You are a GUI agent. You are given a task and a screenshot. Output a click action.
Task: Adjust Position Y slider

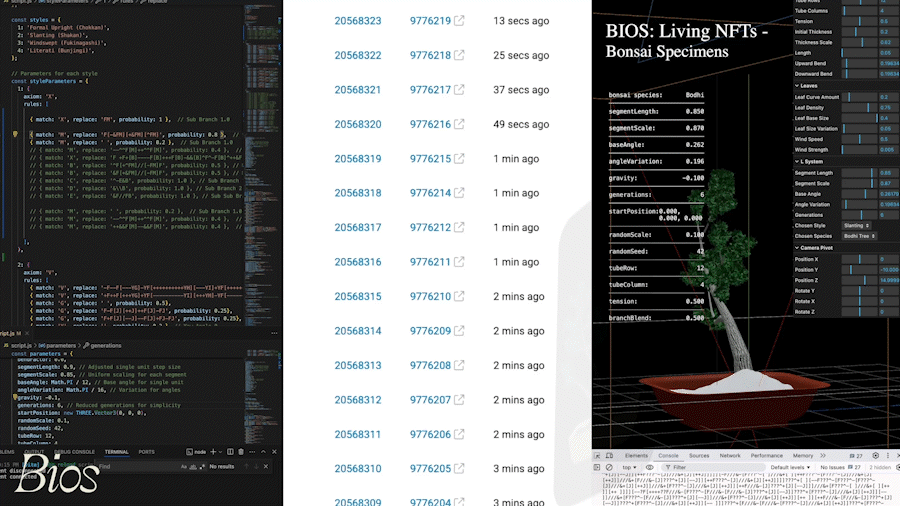coord(859,270)
